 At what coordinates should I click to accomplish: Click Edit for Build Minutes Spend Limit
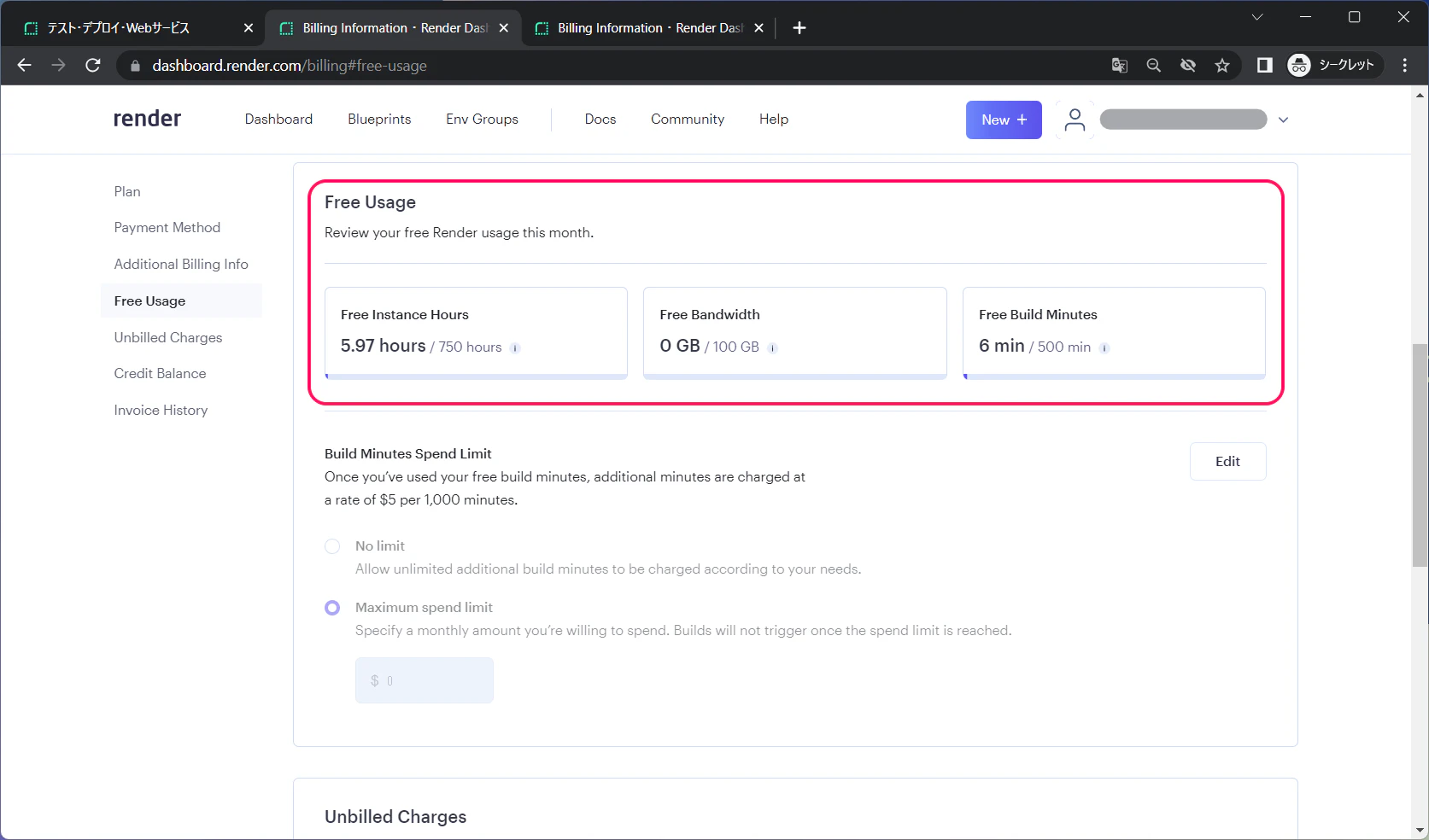coord(1227,461)
